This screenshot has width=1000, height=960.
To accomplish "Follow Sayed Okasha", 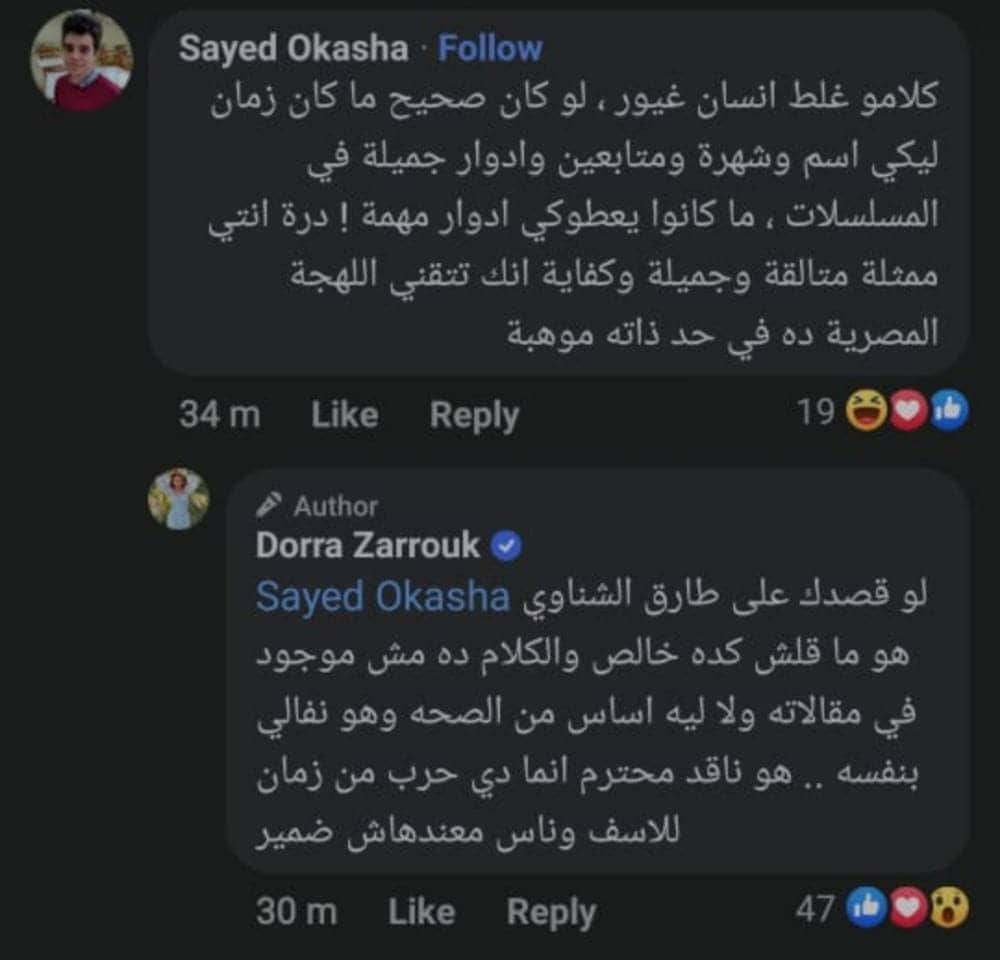I will (490, 49).
